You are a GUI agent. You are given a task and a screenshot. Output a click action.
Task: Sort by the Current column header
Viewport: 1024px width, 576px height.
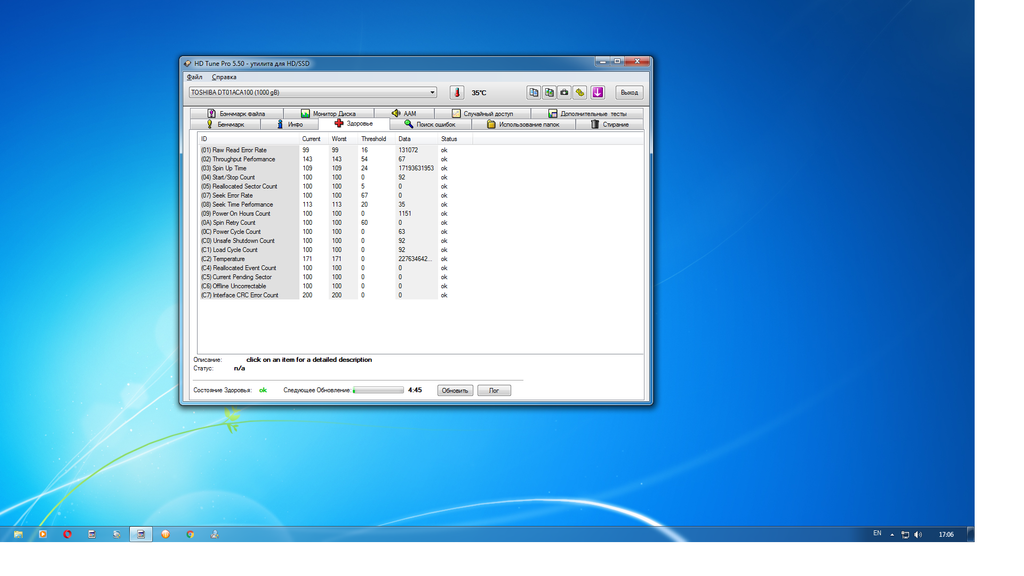tap(314, 139)
